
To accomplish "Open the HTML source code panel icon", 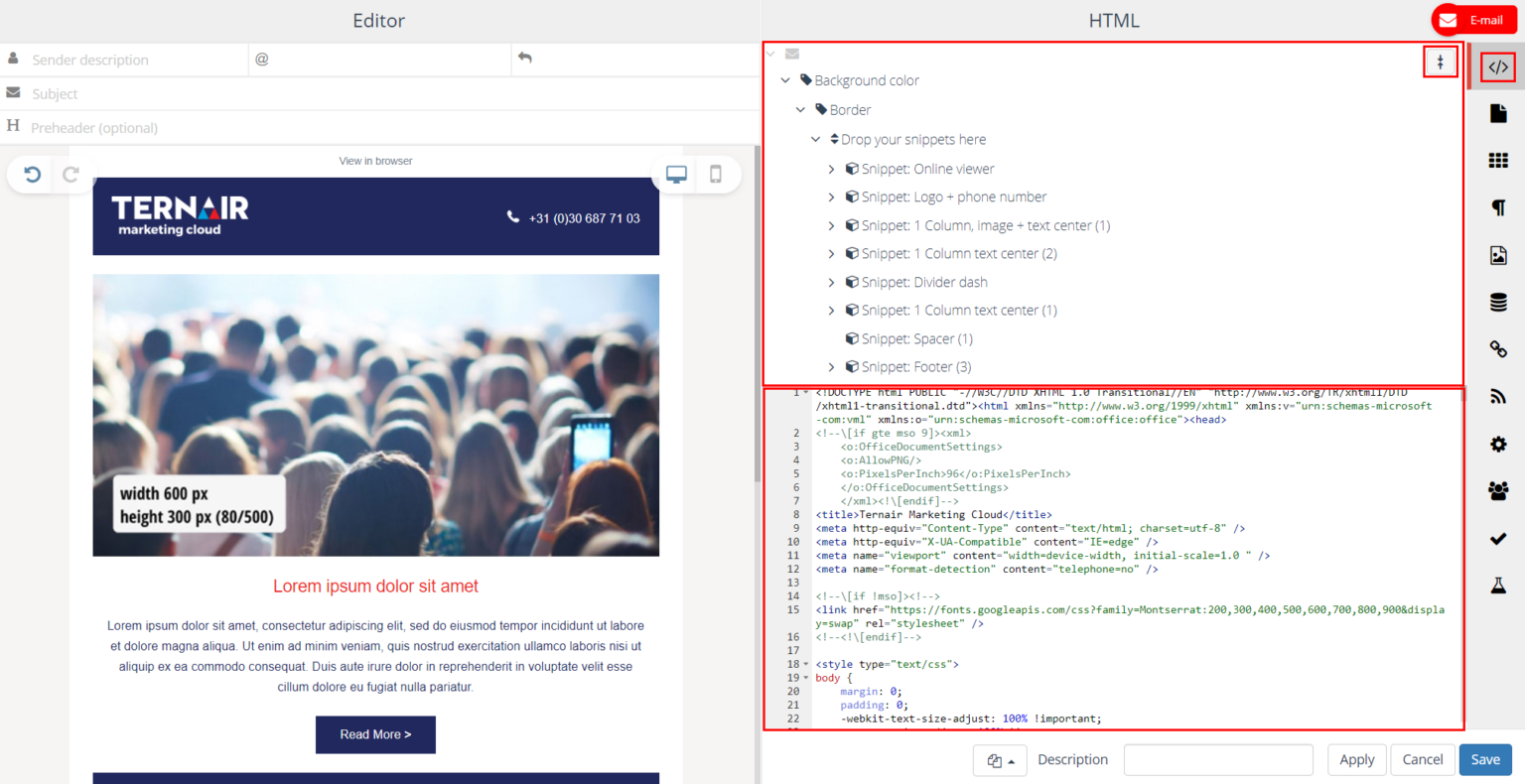I will 1498,67.
